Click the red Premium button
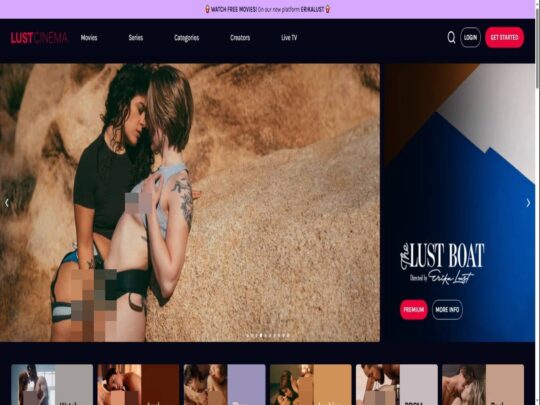The height and width of the screenshot is (405, 540). click(x=414, y=310)
